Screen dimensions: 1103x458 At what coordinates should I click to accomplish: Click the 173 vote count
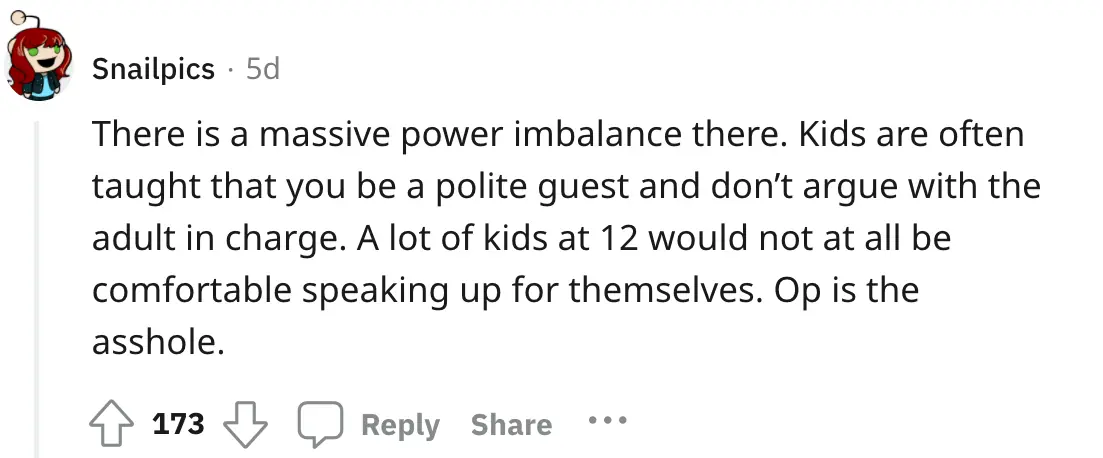point(179,424)
